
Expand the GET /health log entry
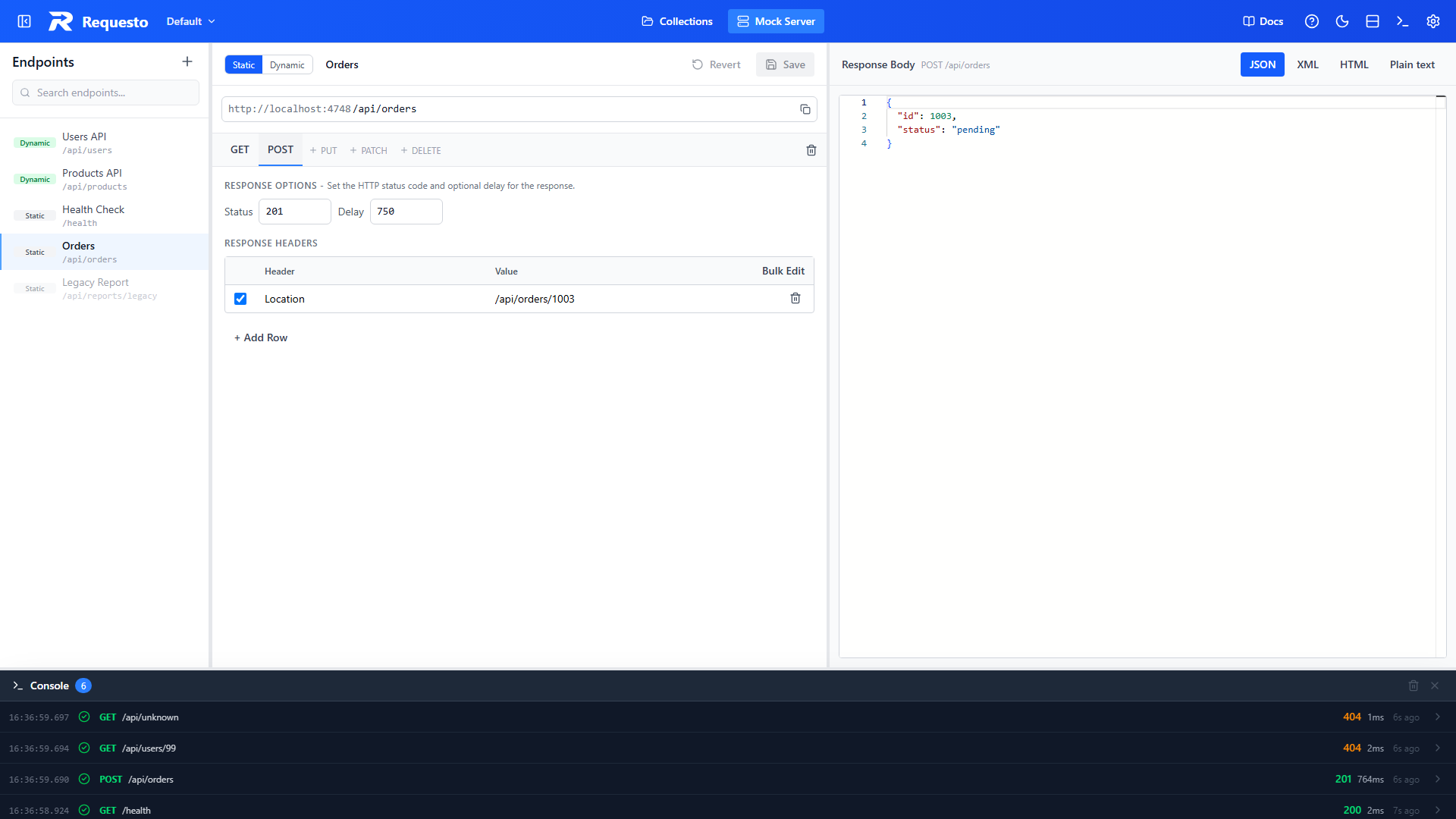coord(1438,811)
